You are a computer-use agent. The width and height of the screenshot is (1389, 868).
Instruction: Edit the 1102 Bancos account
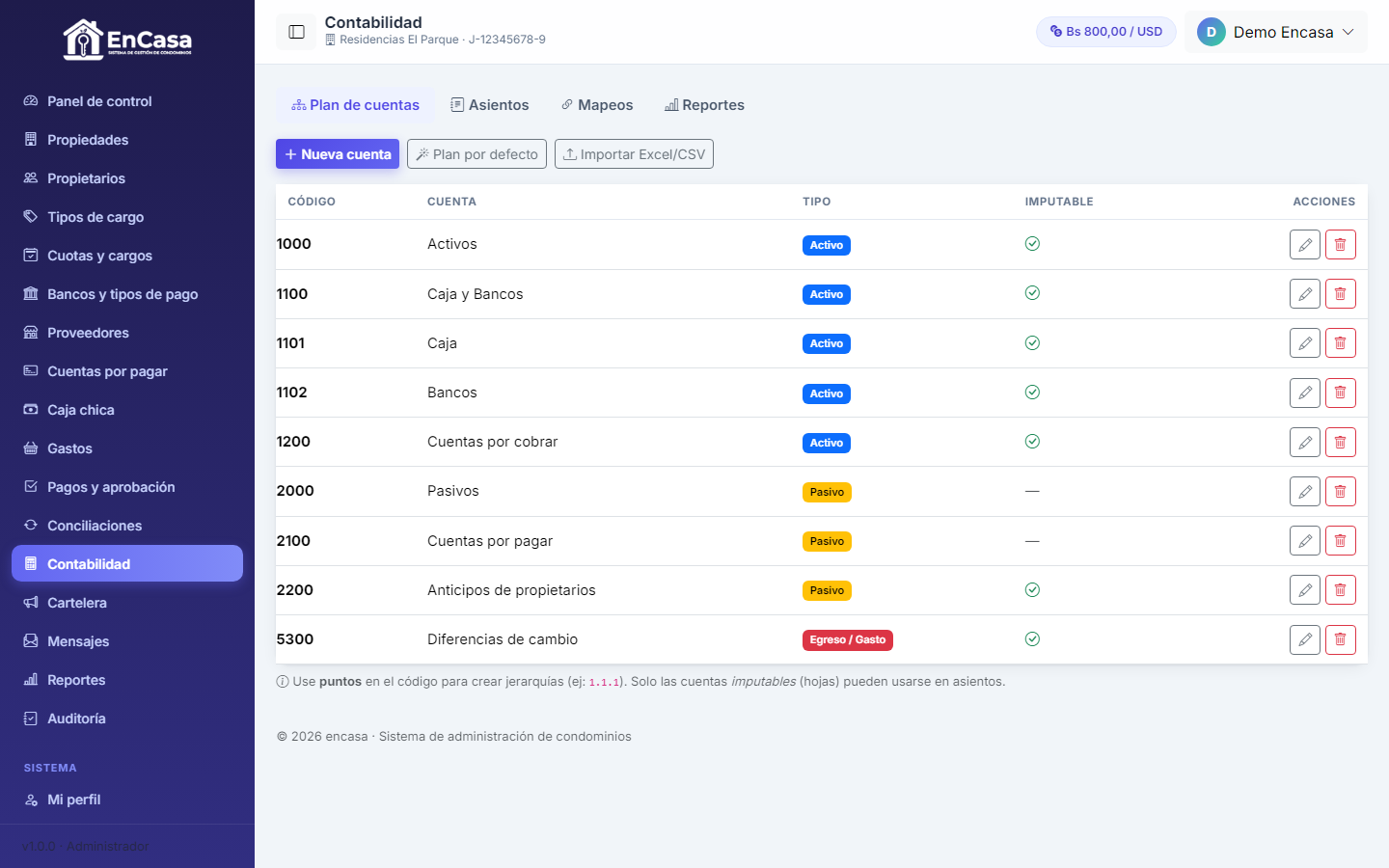pos(1305,393)
